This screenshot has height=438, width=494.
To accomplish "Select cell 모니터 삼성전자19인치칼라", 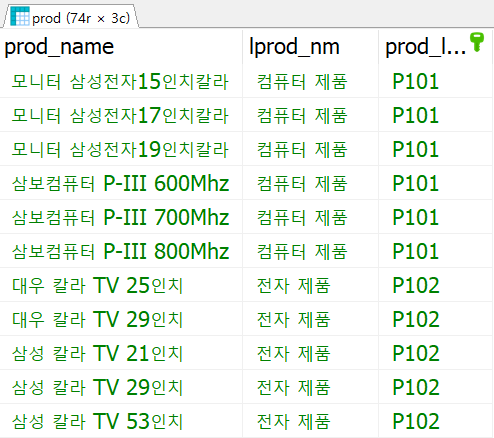I will point(120,149).
